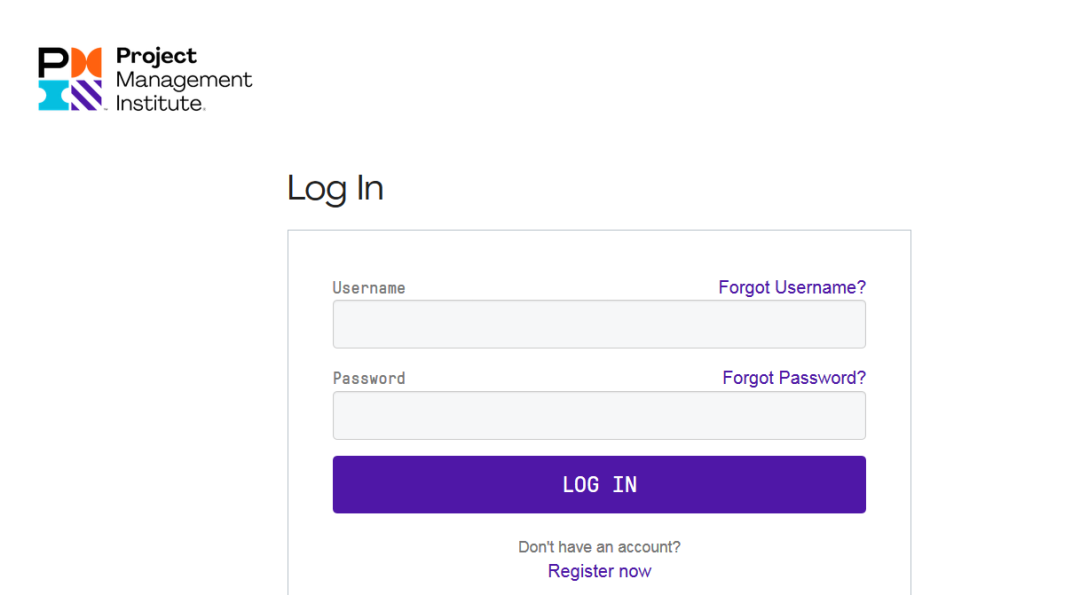Click the Password field label
The image size is (1080, 595).
click(x=368, y=379)
